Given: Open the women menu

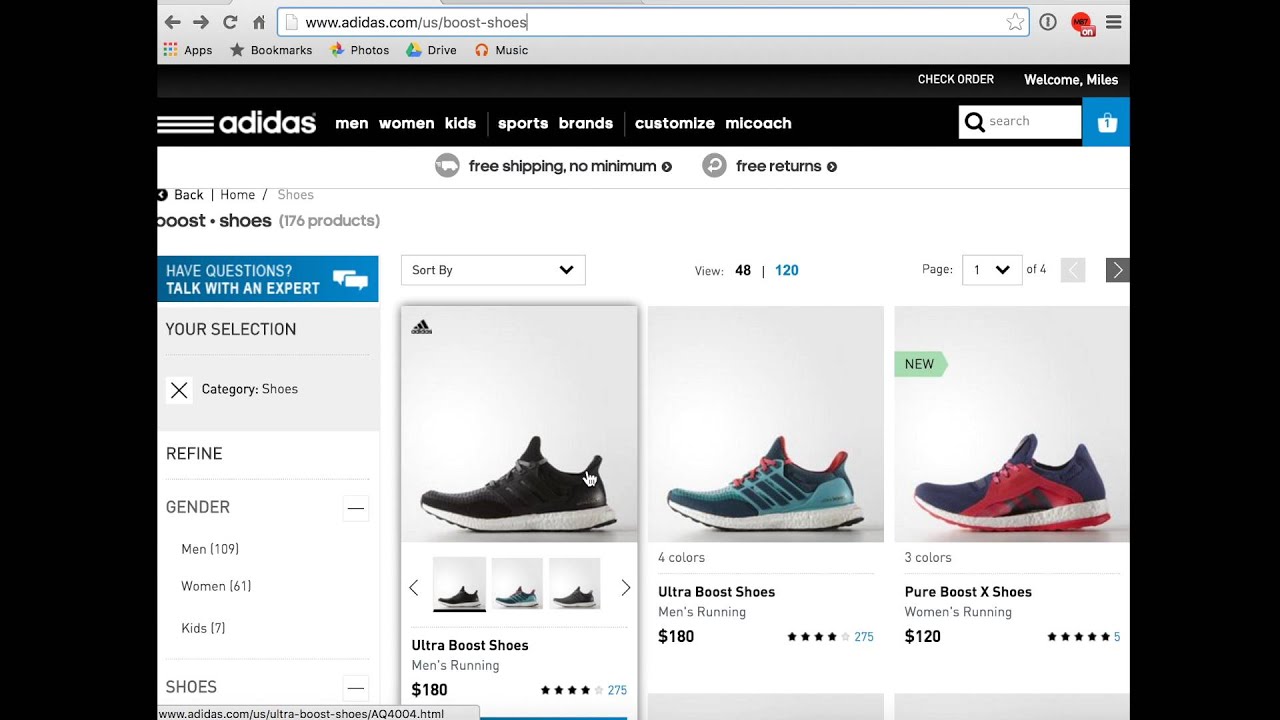Looking at the screenshot, I should 406,123.
